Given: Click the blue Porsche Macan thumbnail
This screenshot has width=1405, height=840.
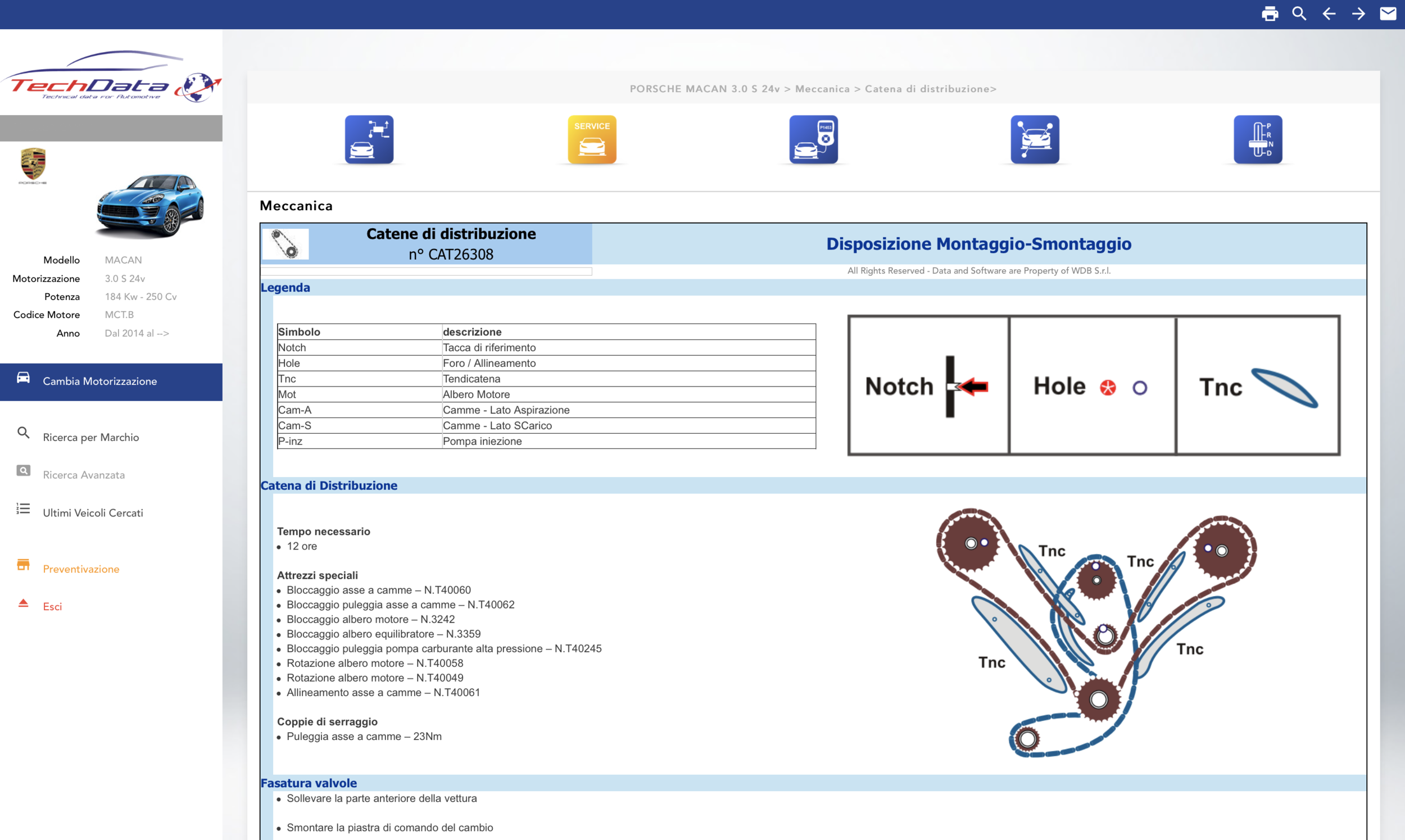Looking at the screenshot, I should point(150,205).
